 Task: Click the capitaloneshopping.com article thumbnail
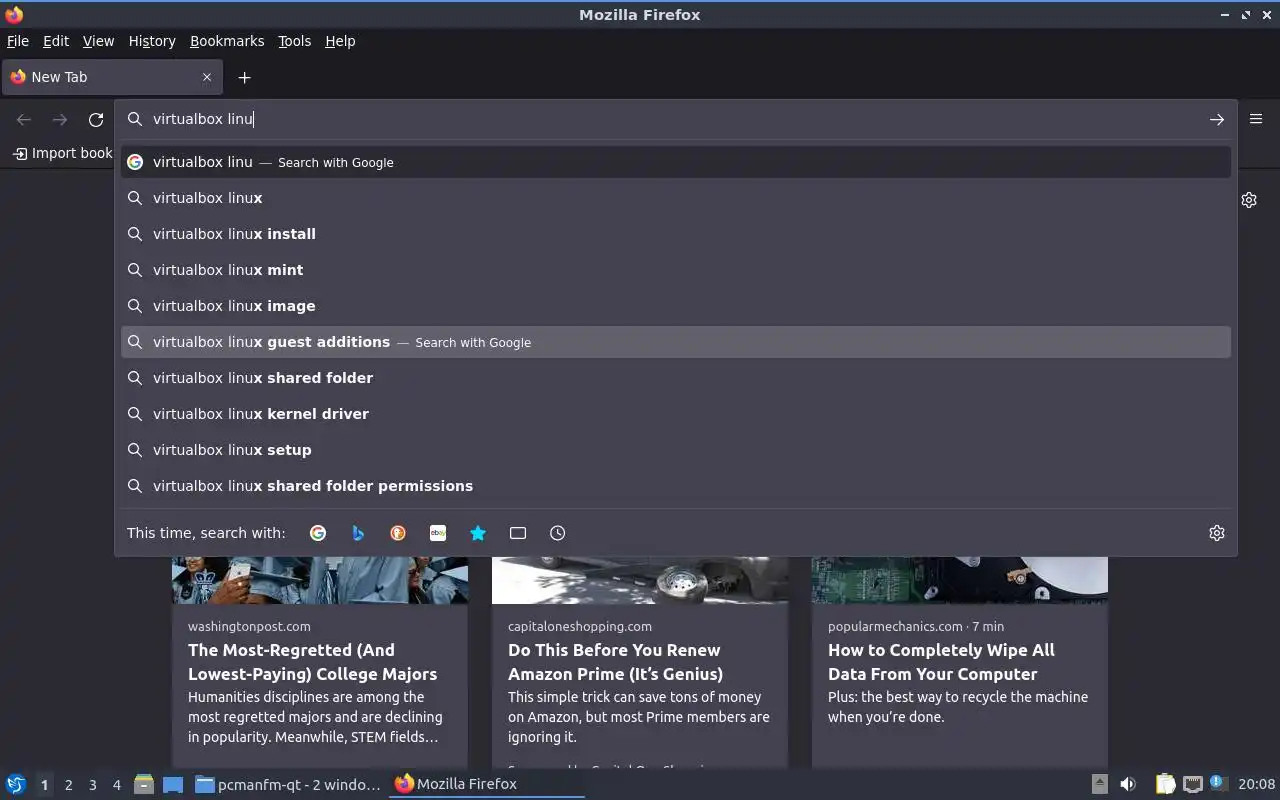click(640, 580)
